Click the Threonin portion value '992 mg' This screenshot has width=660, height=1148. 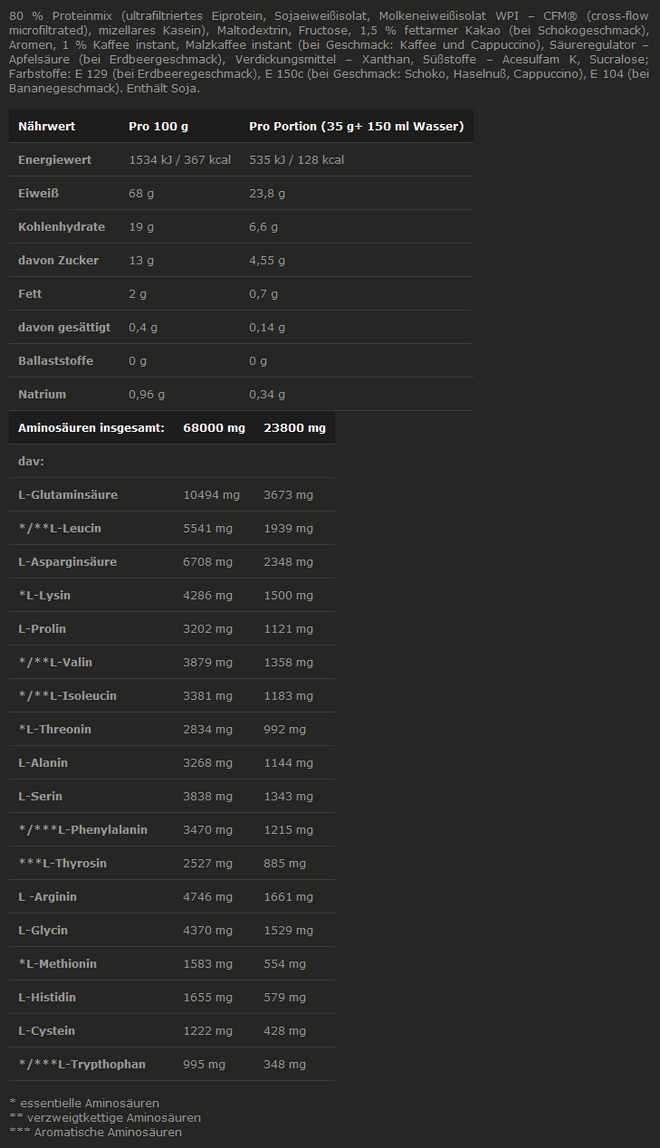pyautogui.click(x=285, y=729)
